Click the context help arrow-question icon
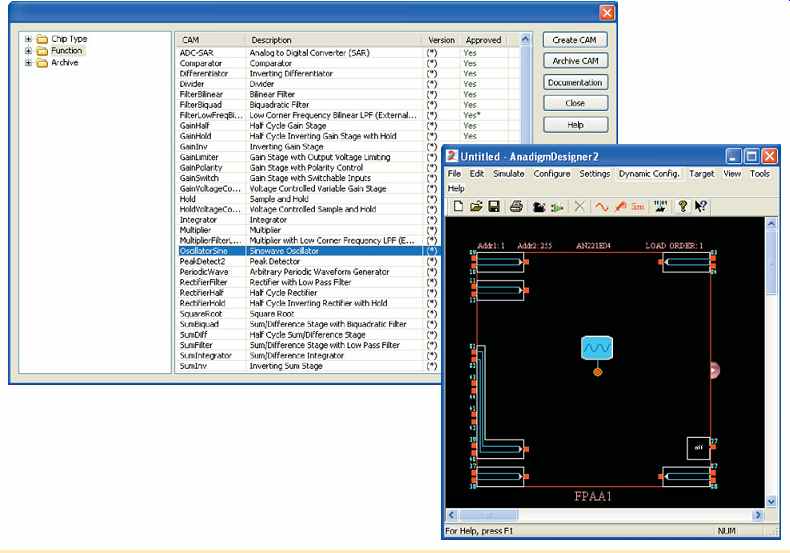790x553 pixels. [x=701, y=206]
